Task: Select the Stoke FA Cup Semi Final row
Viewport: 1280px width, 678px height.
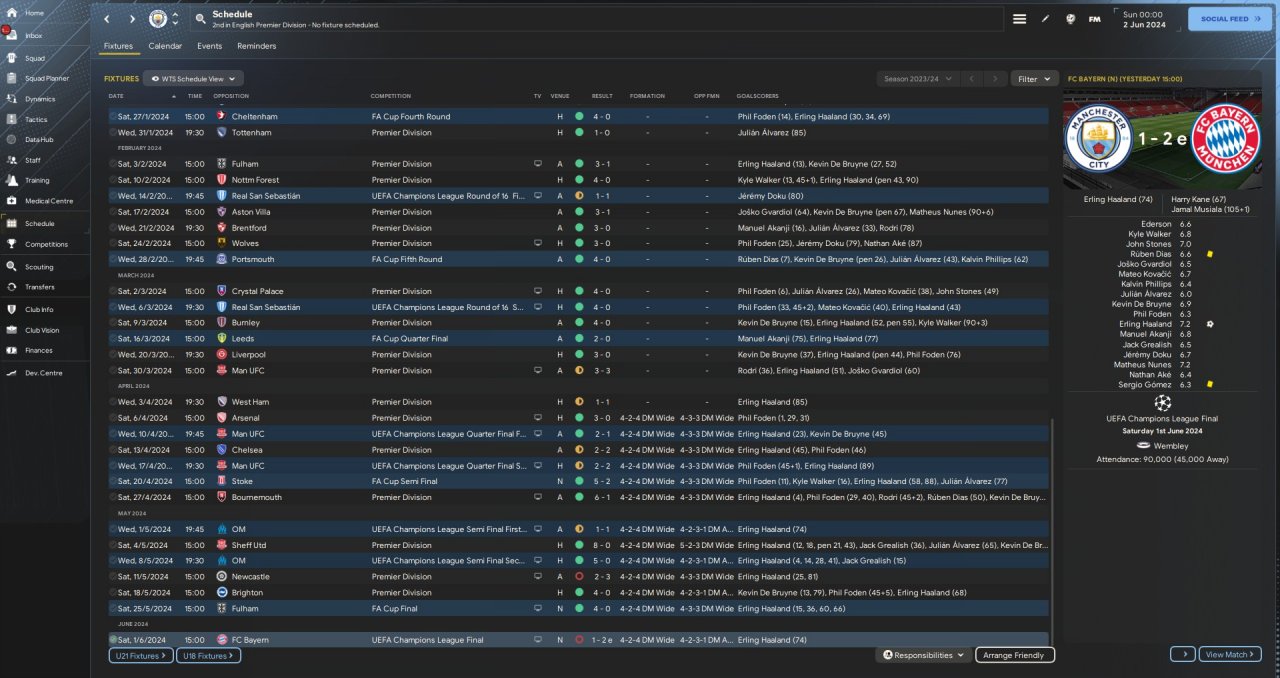Action: click(x=579, y=481)
